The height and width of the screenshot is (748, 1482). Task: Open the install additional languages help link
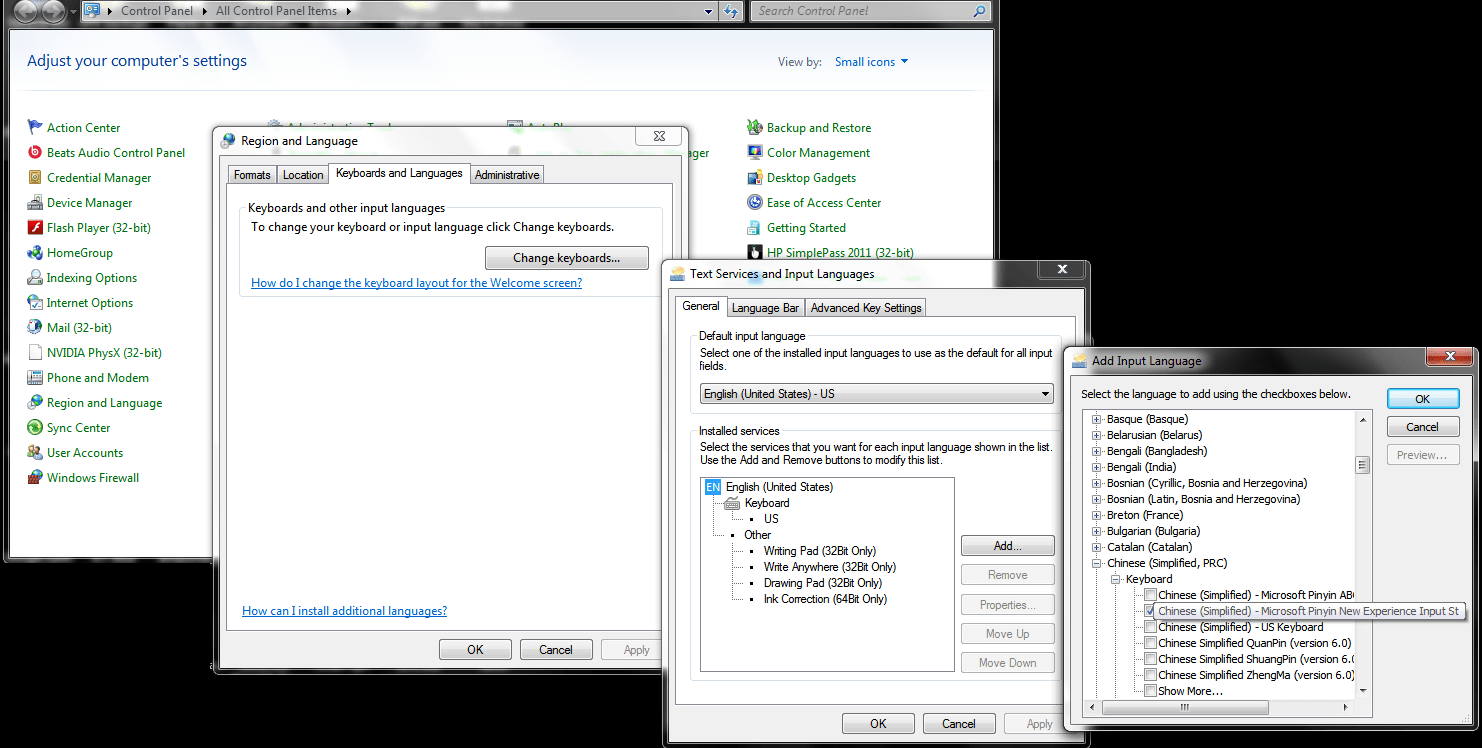(x=344, y=611)
